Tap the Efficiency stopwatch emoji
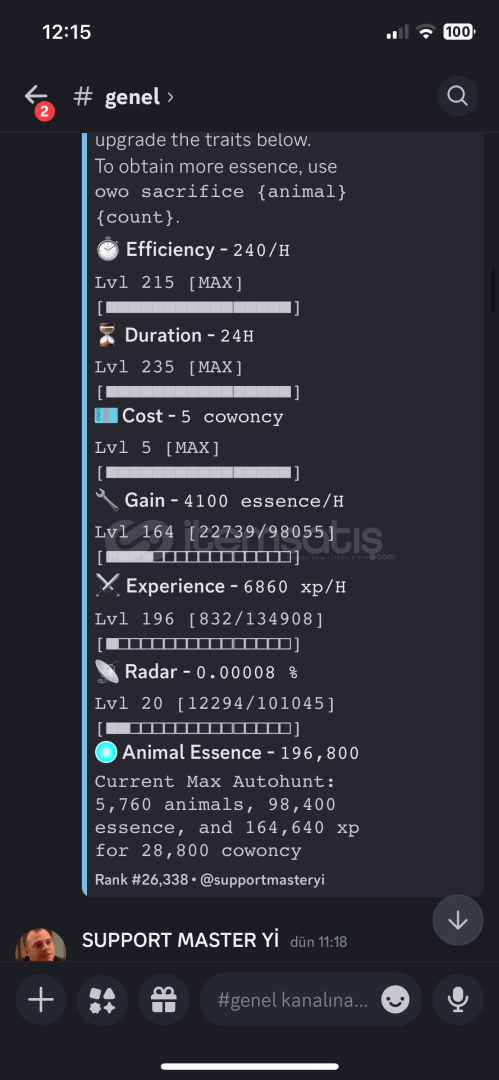 (108, 249)
